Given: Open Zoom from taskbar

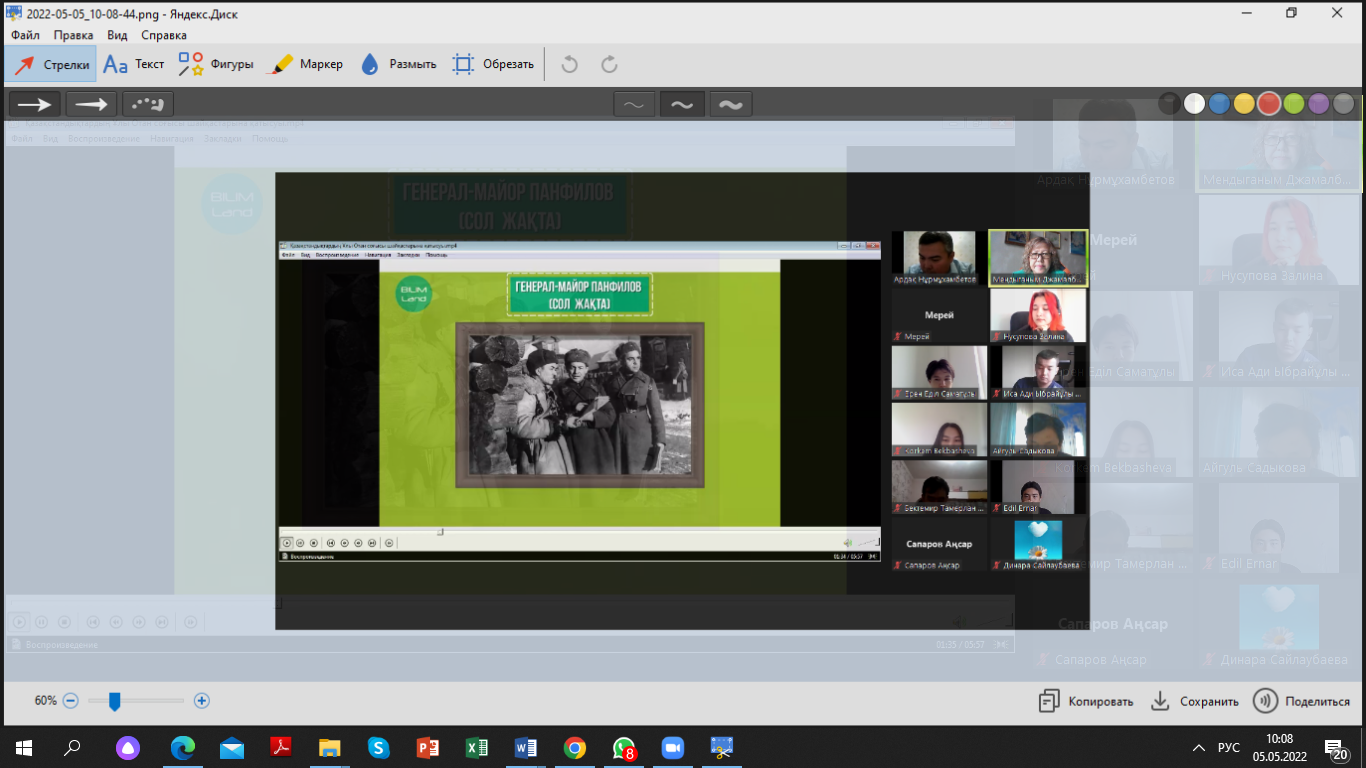Looking at the screenshot, I should (673, 747).
